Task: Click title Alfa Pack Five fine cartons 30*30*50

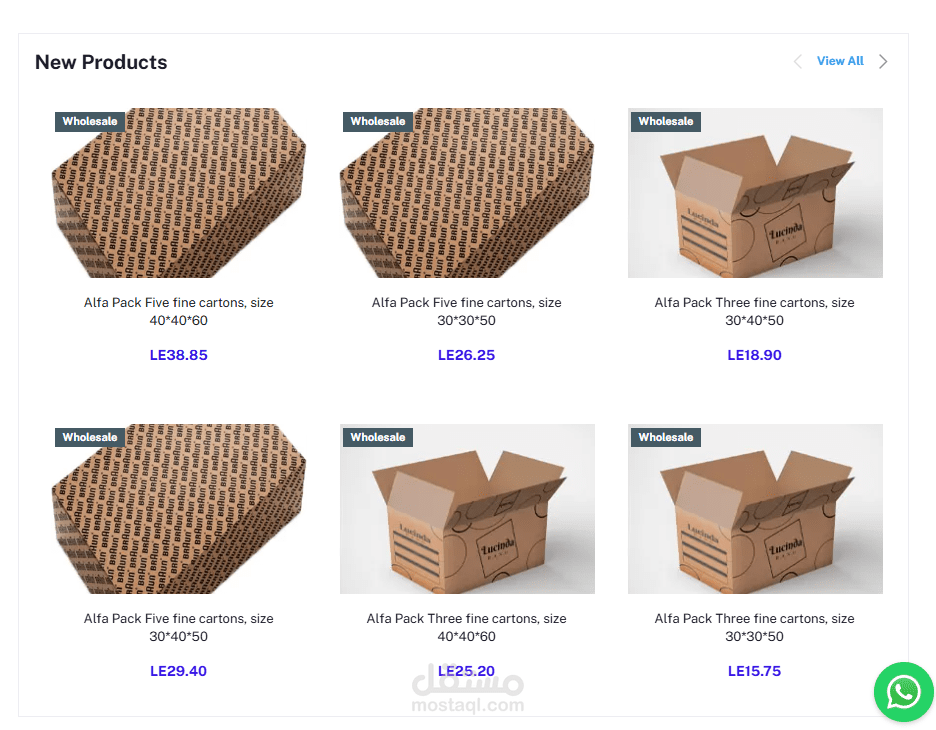Action: pos(467,312)
